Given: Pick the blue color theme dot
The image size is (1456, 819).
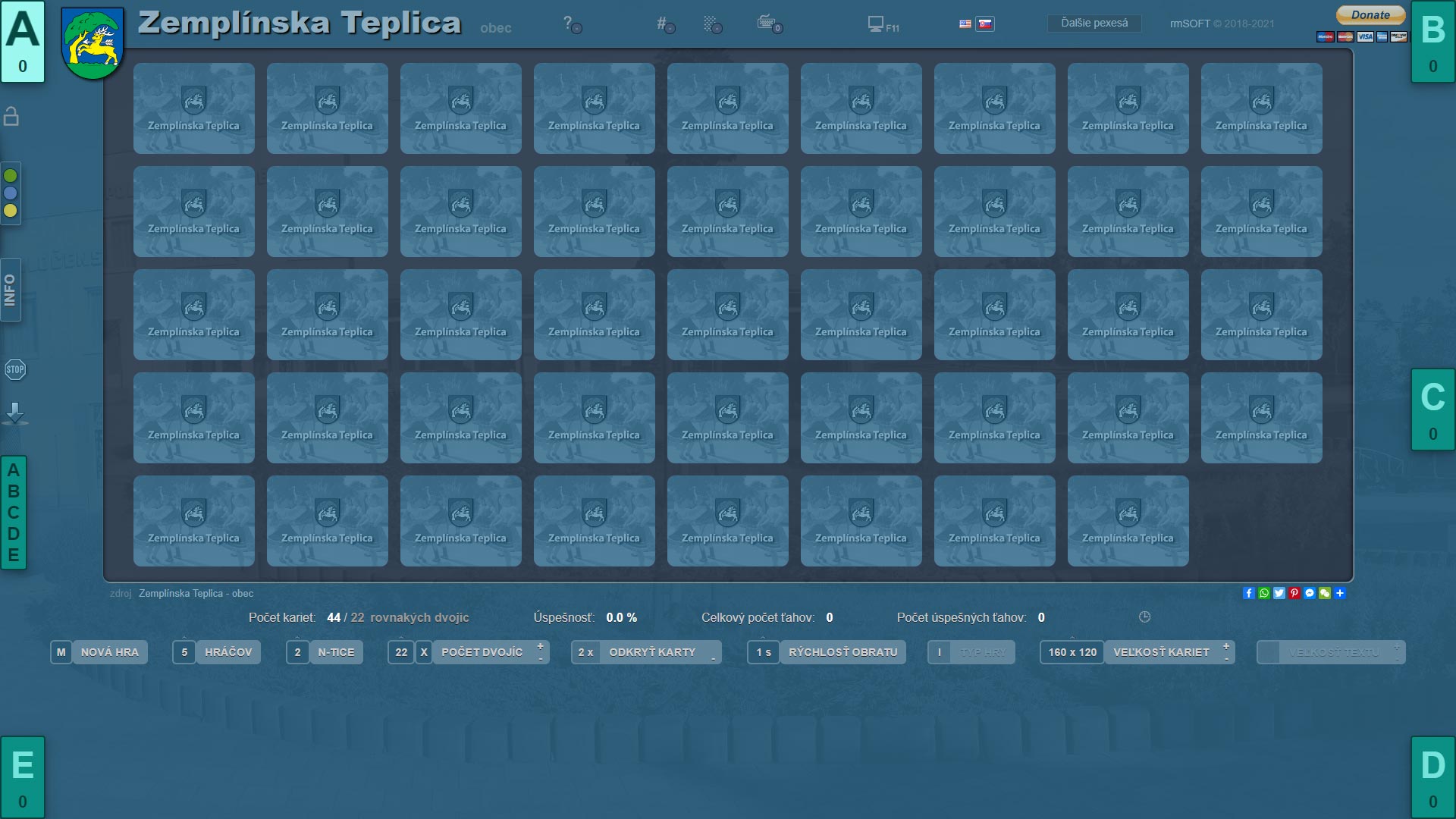Looking at the screenshot, I should pos(11,193).
